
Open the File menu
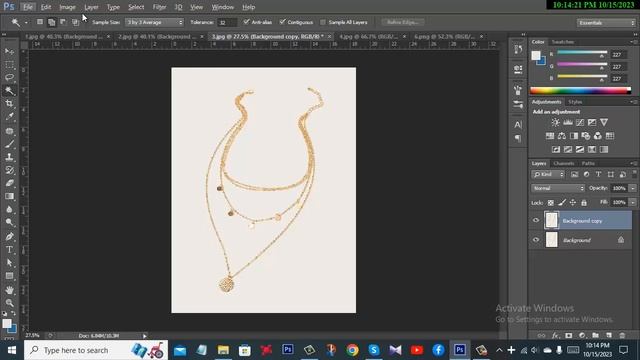click(x=28, y=7)
